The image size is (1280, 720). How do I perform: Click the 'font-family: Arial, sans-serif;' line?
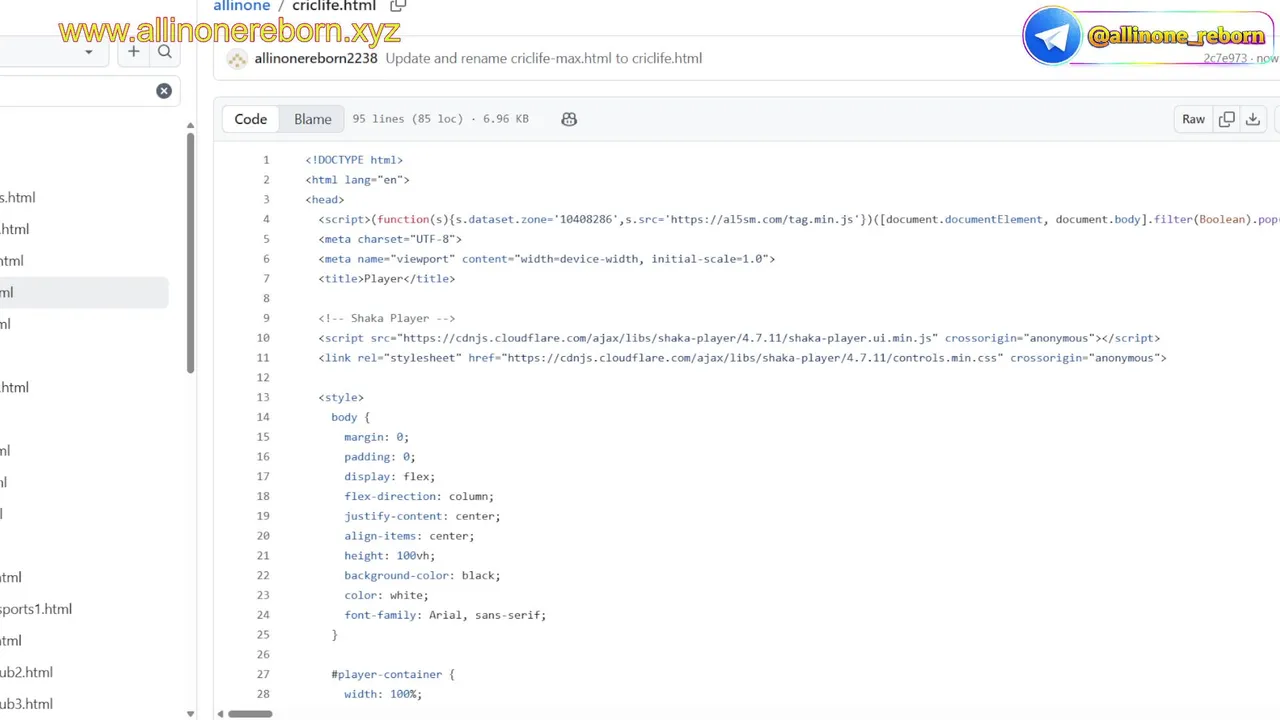click(x=445, y=615)
